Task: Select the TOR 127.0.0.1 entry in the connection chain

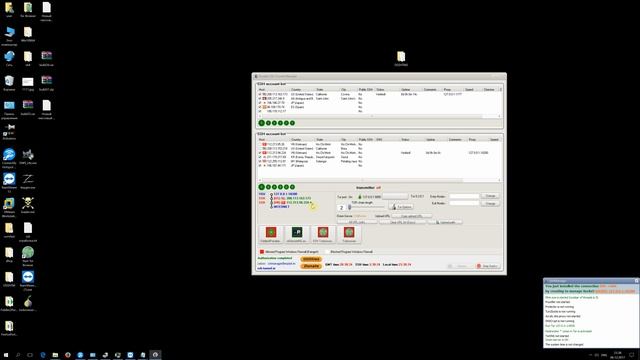Action: click(285, 194)
